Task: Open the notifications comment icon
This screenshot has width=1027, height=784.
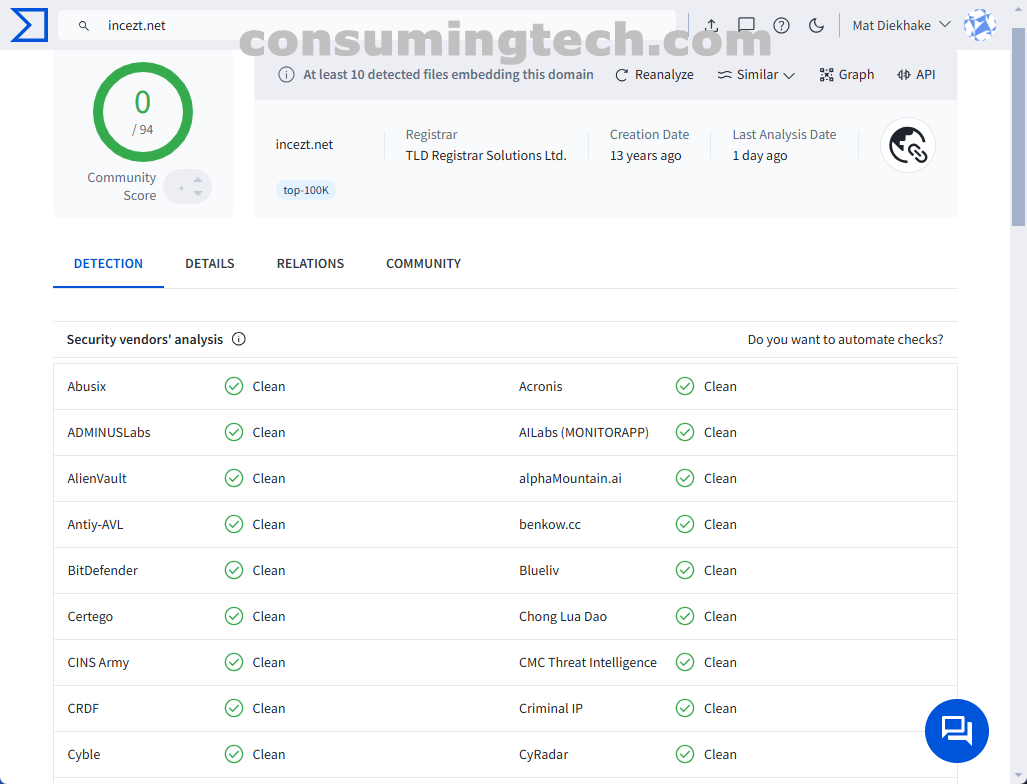Action: 746,25
